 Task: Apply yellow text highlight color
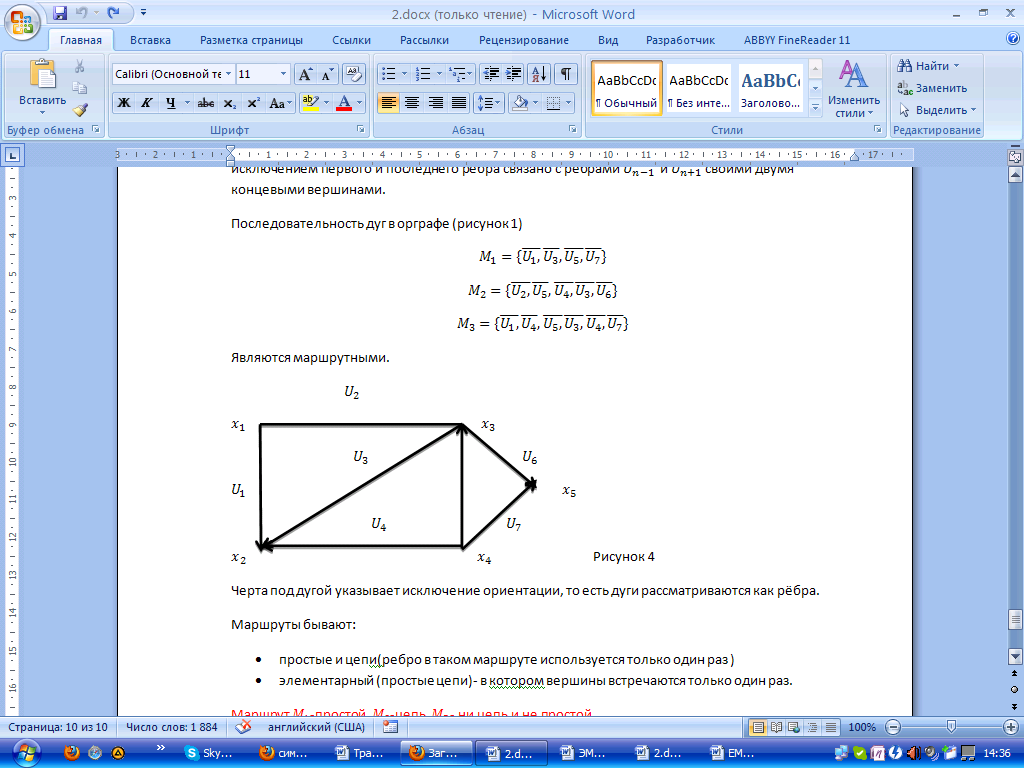[x=310, y=103]
